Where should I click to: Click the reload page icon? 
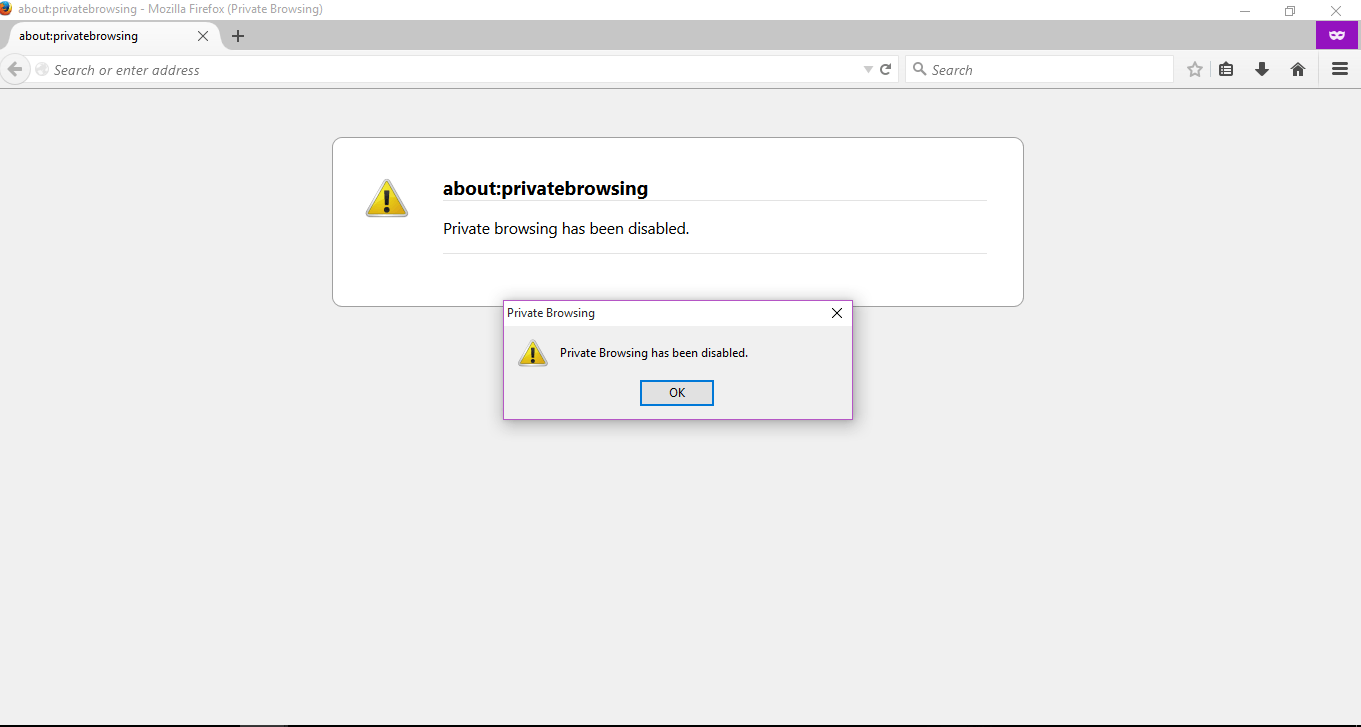[885, 70]
